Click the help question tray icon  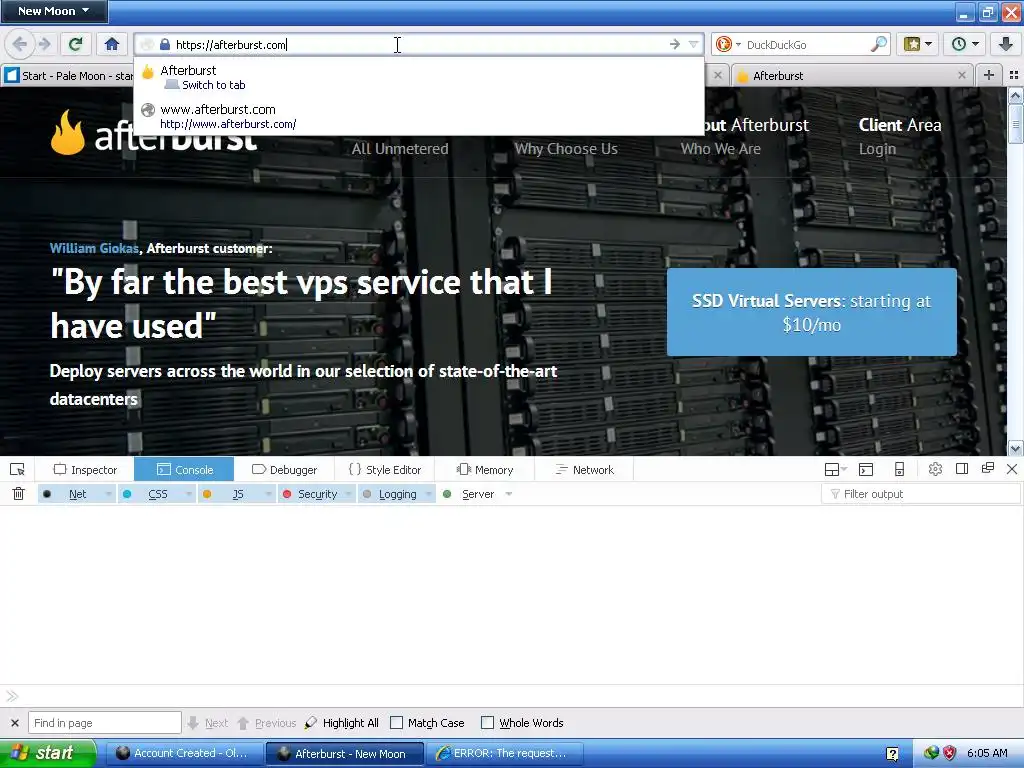click(x=892, y=754)
